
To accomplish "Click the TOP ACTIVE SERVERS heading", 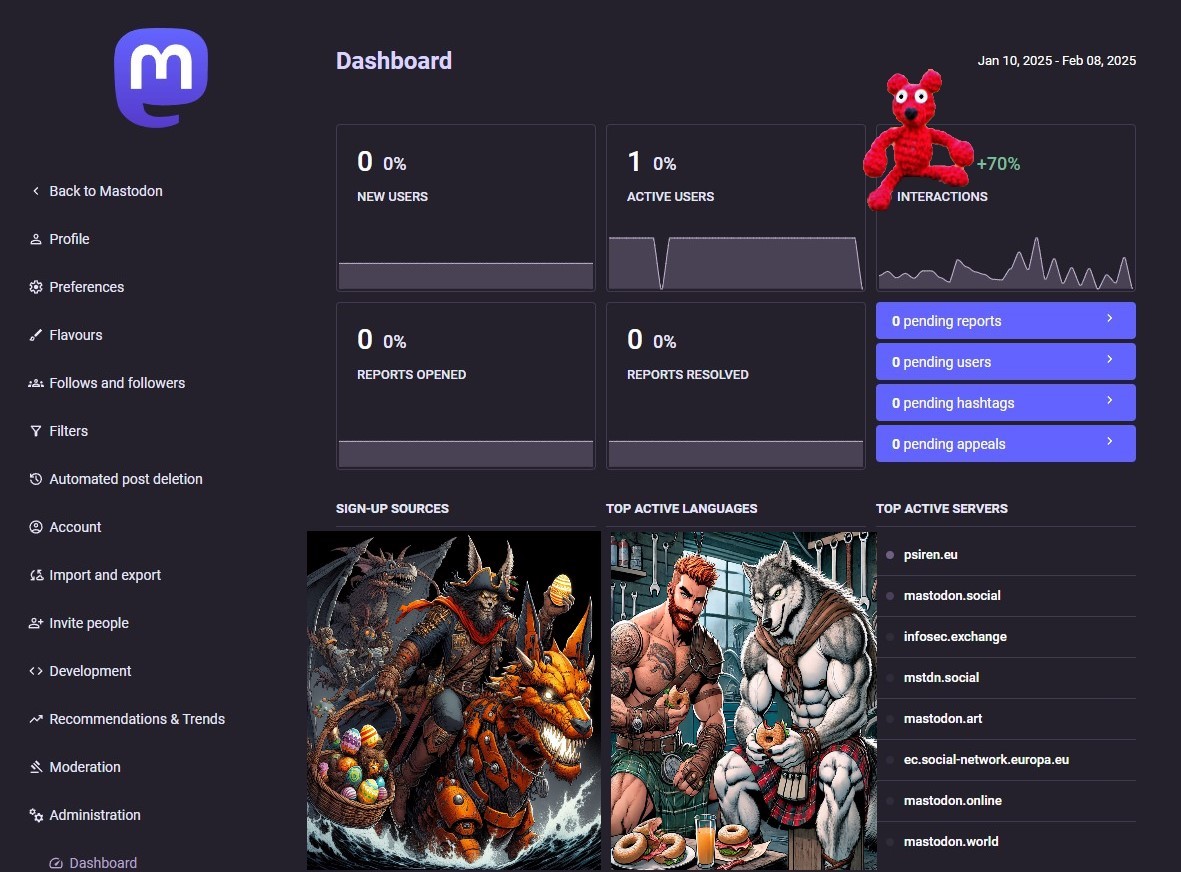I will (941, 509).
